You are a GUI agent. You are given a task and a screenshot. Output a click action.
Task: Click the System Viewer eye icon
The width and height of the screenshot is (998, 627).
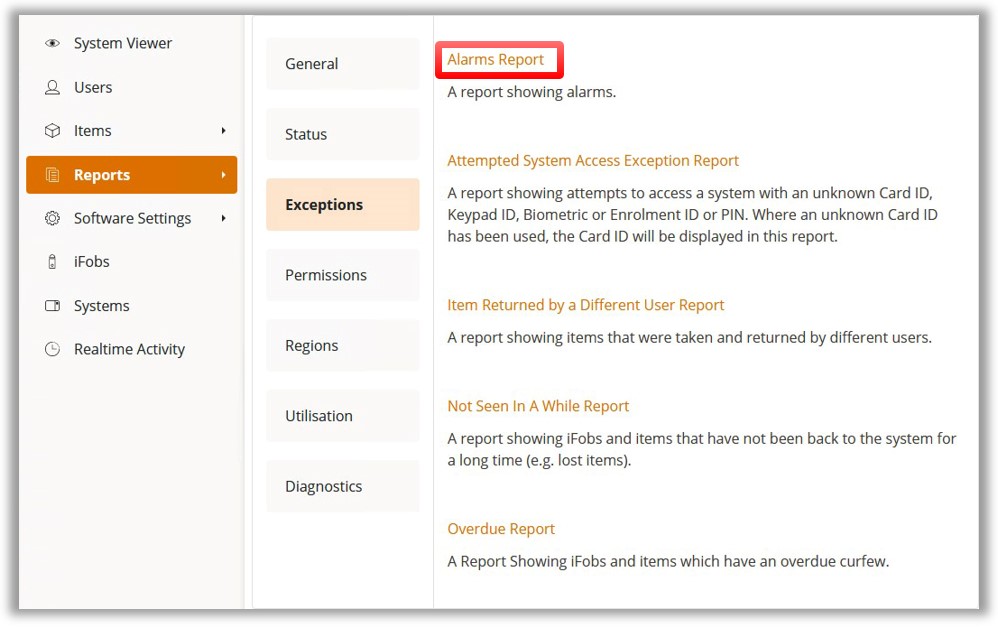coord(53,44)
